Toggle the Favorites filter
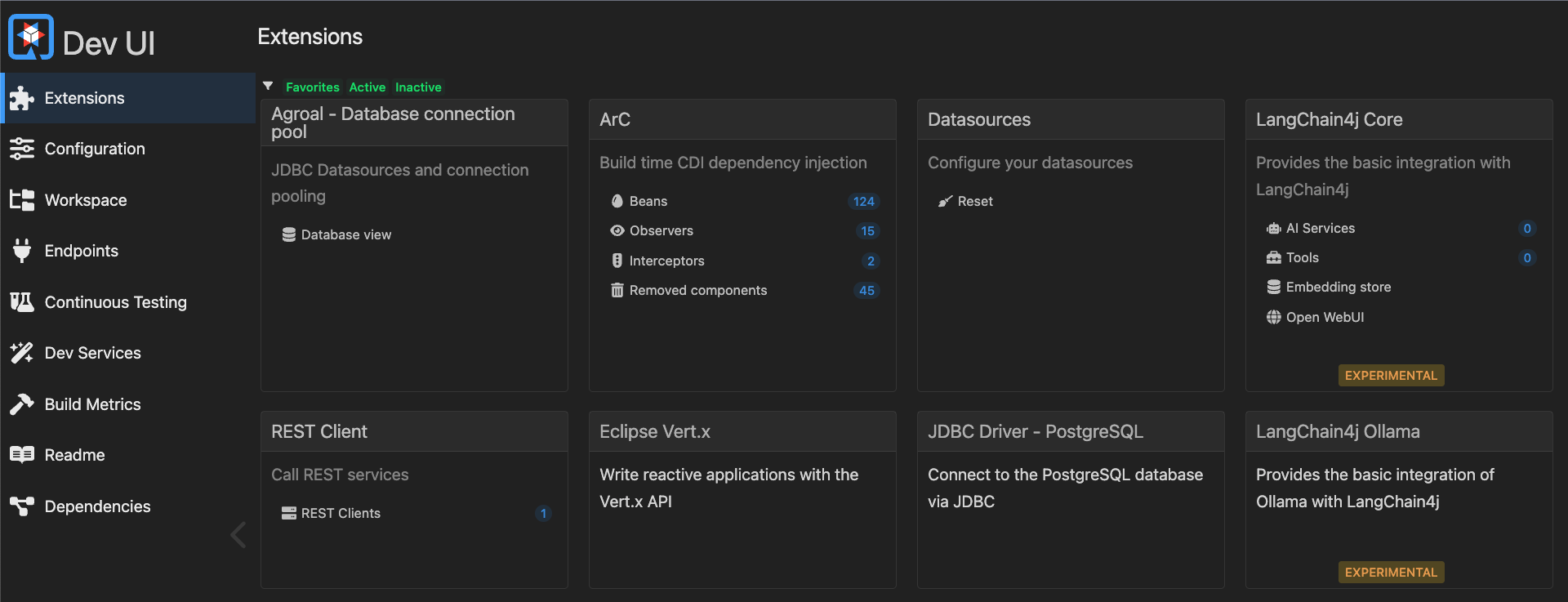The image size is (1568, 602). (313, 87)
